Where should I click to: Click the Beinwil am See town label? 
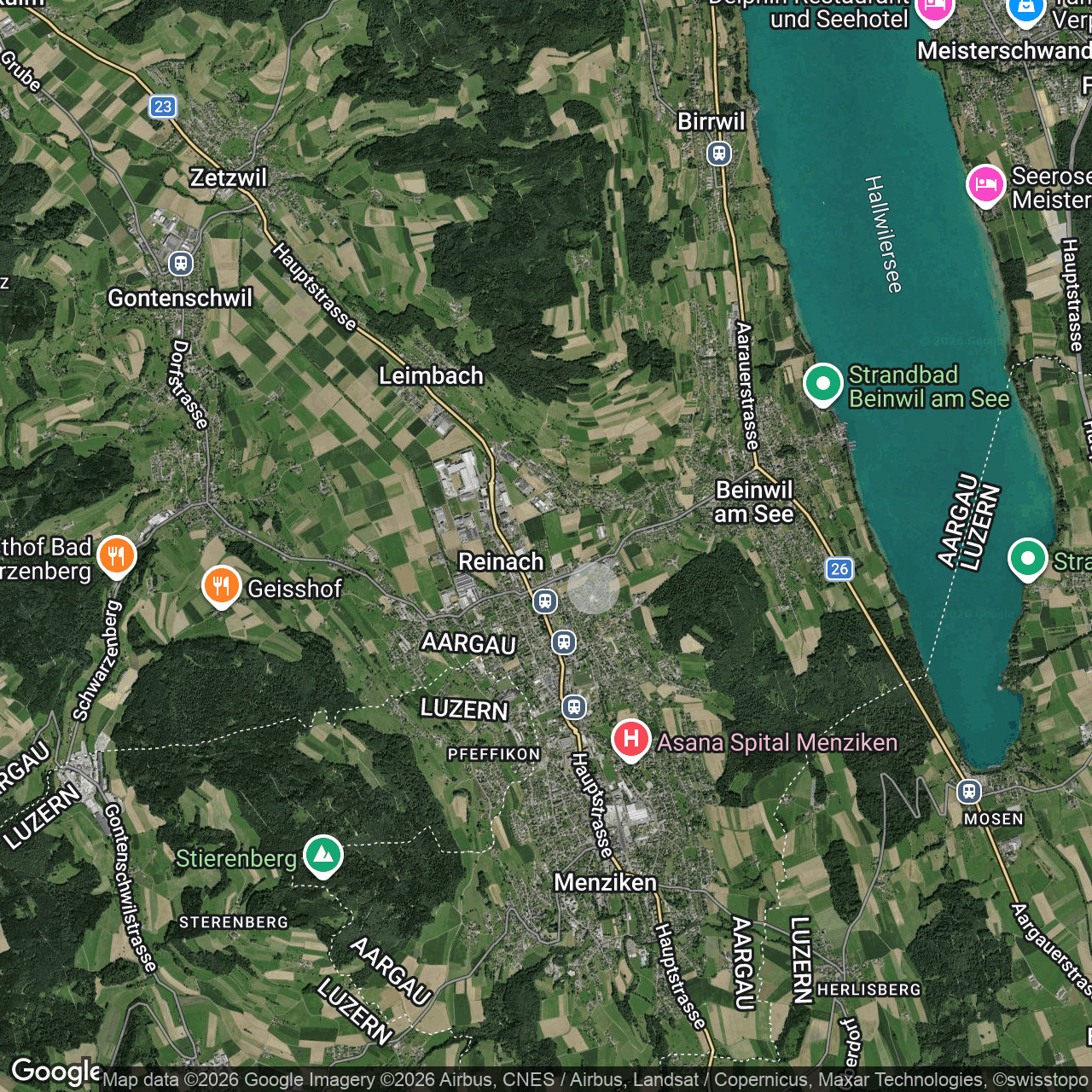point(754,502)
